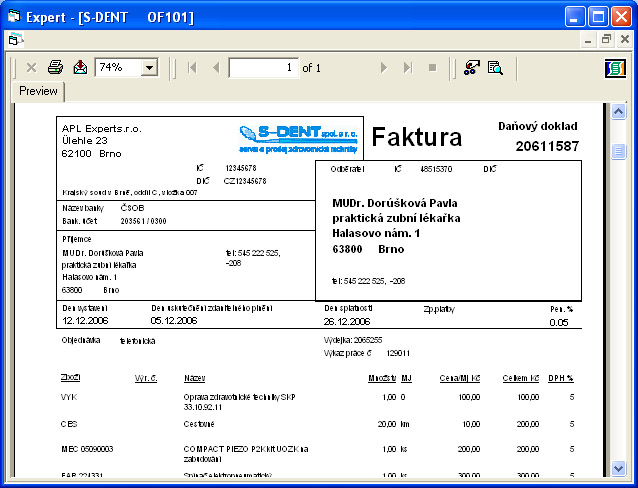Viewport: 638px width, 488px height.
Task: Click the vertical scrollbar up arrow
Action: 618,112
